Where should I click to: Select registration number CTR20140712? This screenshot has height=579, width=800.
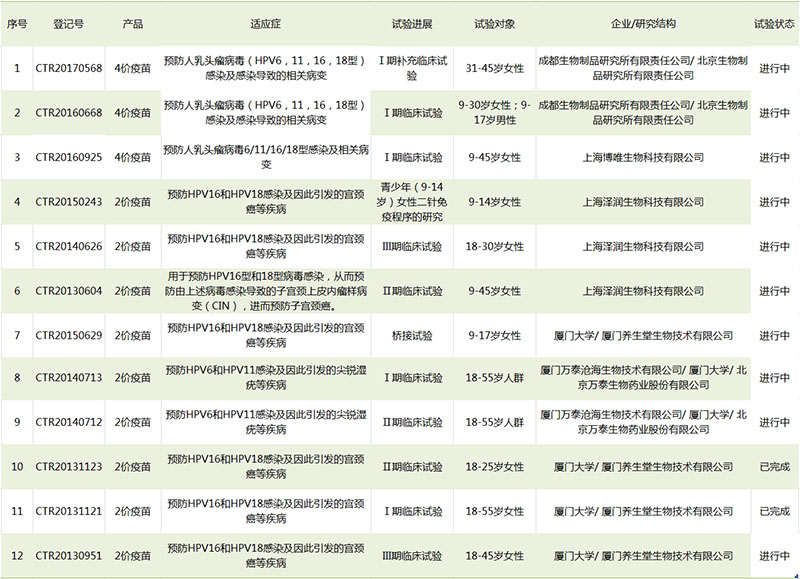point(69,422)
